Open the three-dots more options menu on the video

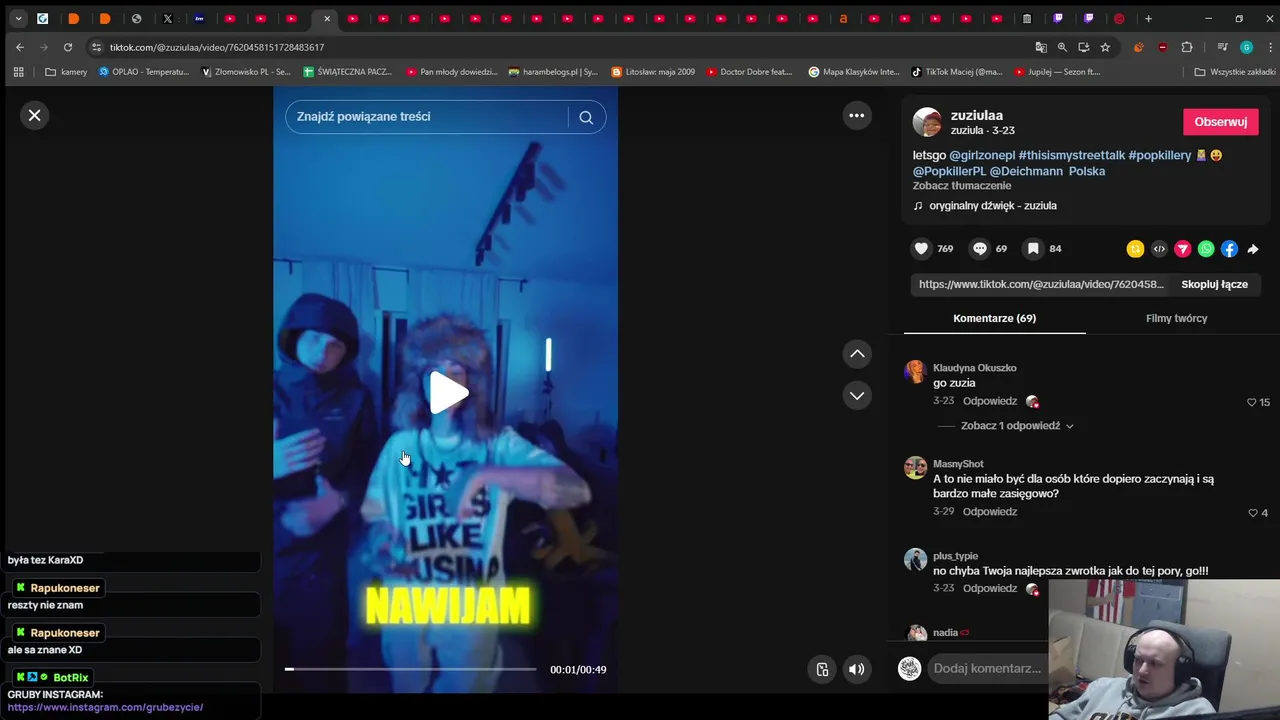coord(857,115)
